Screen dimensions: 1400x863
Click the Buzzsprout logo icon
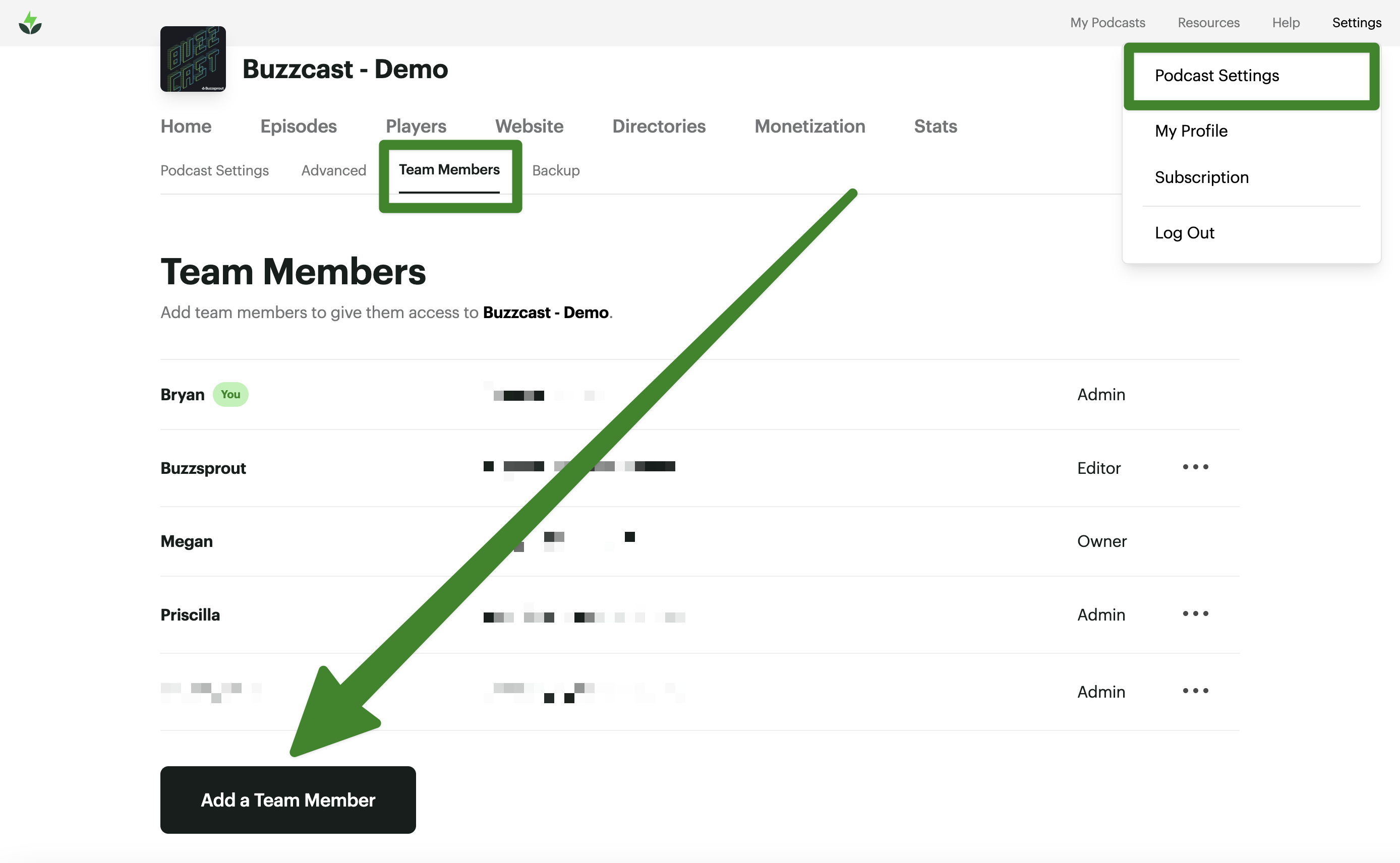[x=30, y=23]
